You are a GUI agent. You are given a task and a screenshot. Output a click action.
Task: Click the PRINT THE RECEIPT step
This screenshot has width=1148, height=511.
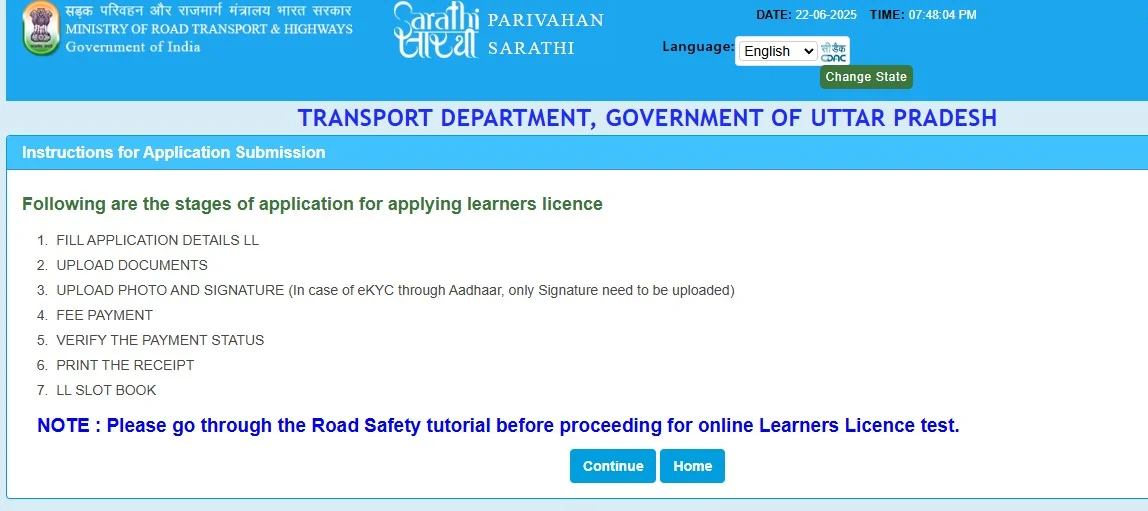tap(125, 365)
